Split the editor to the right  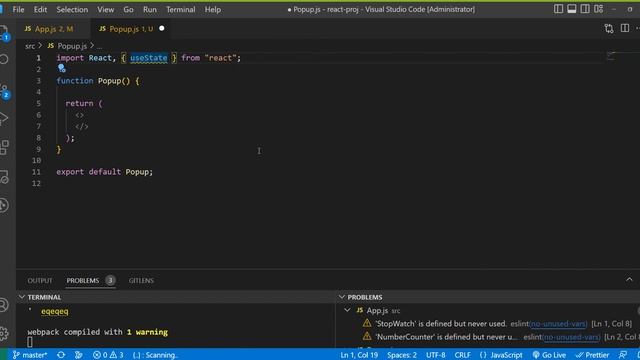(x=625, y=28)
